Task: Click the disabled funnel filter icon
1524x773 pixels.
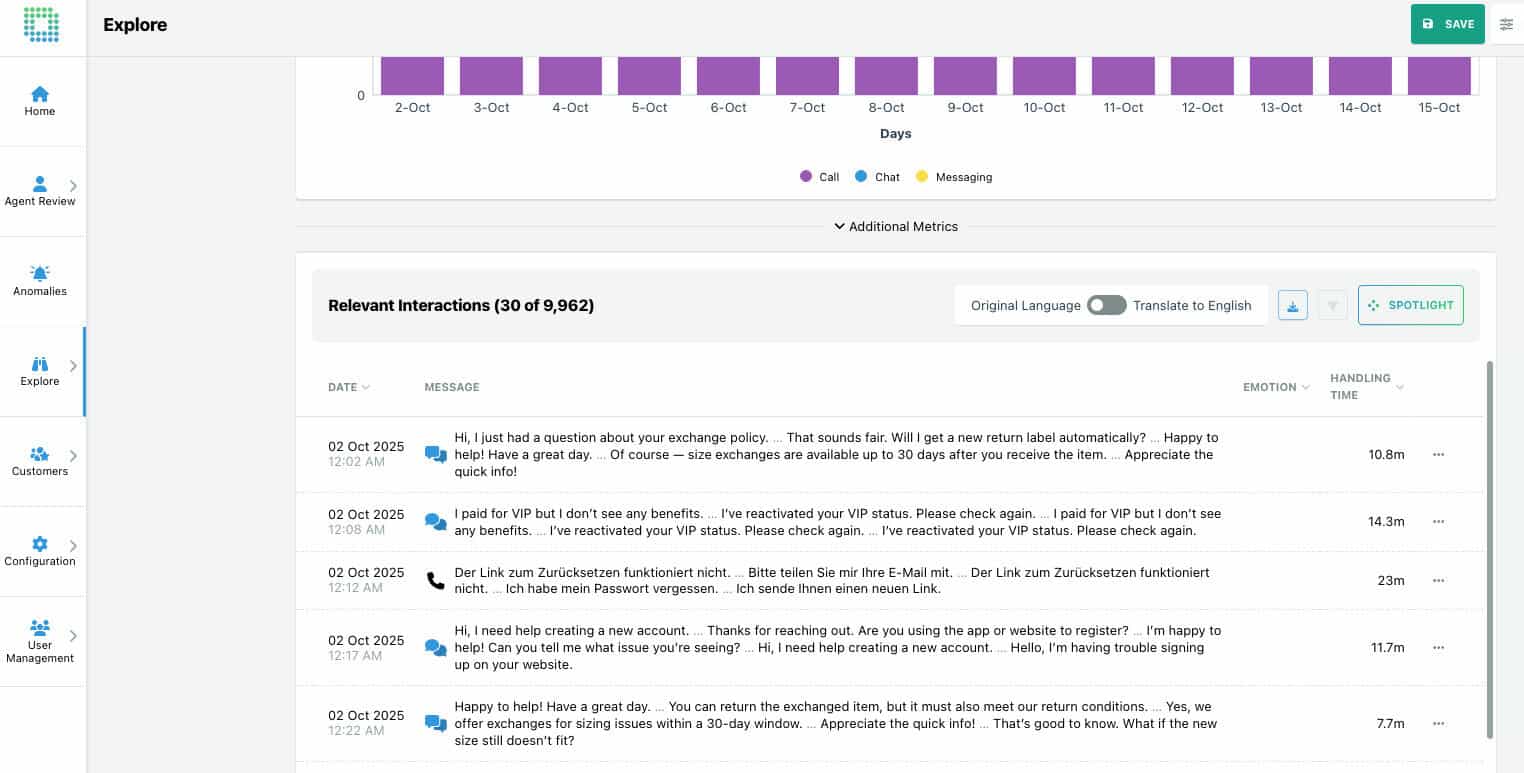Action: pyautogui.click(x=1332, y=306)
